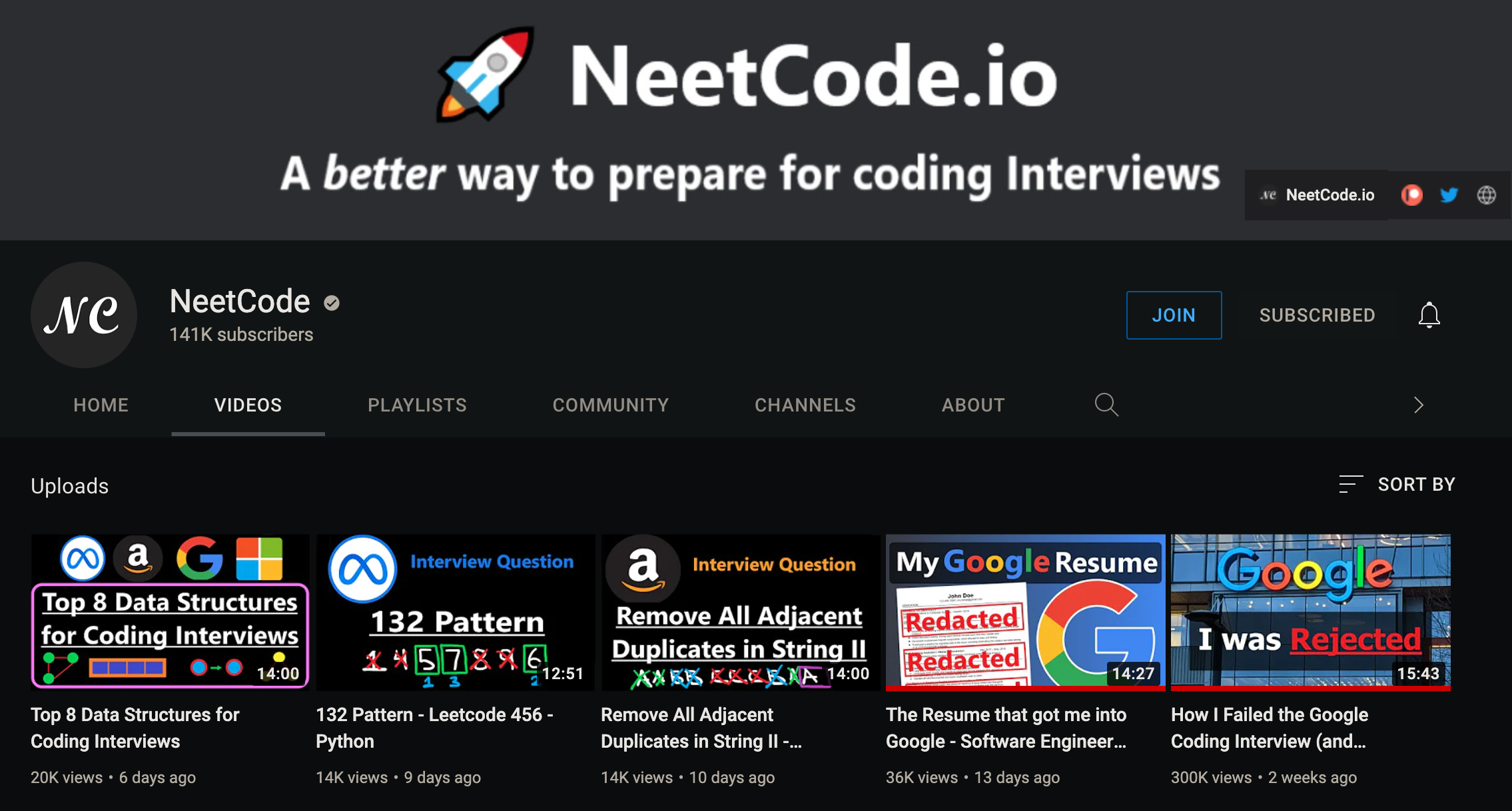Click the '300K views • 2 weeks ago' text
The height and width of the screenshot is (811, 1512).
tap(1264, 777)
